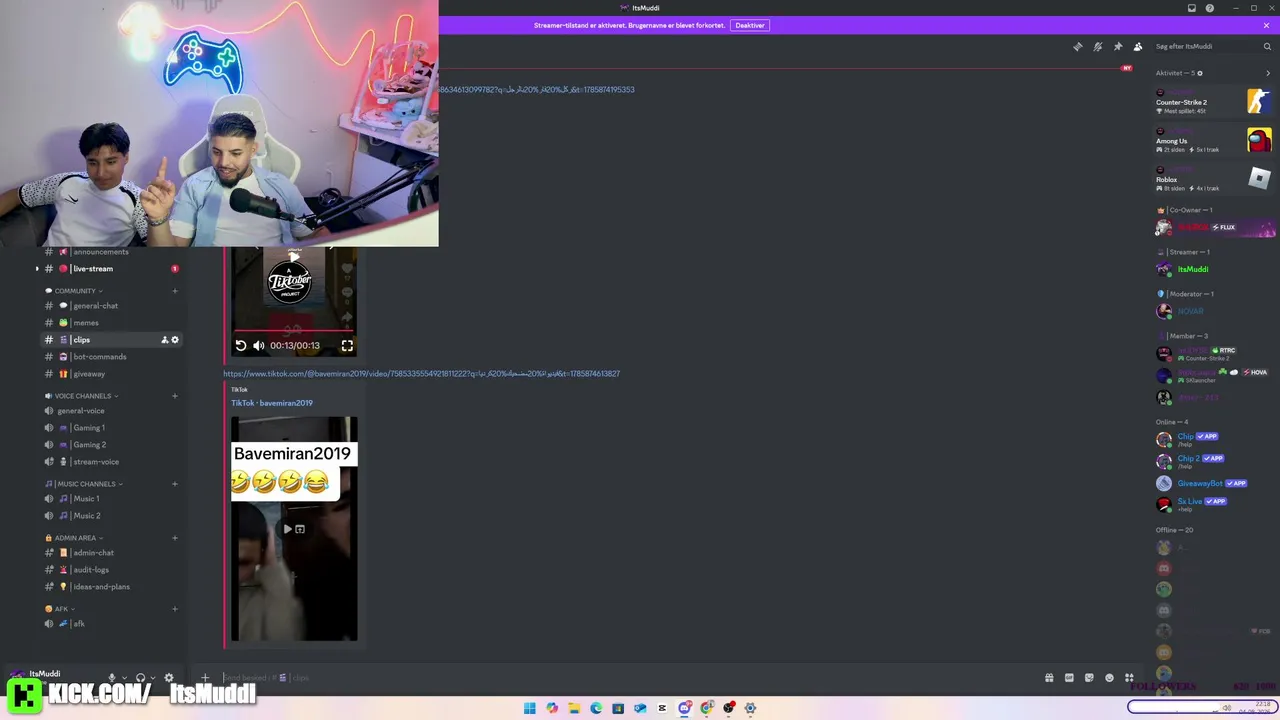Join the general-voice channel
Screen dimensions: 1280x720
coord(112,411)
